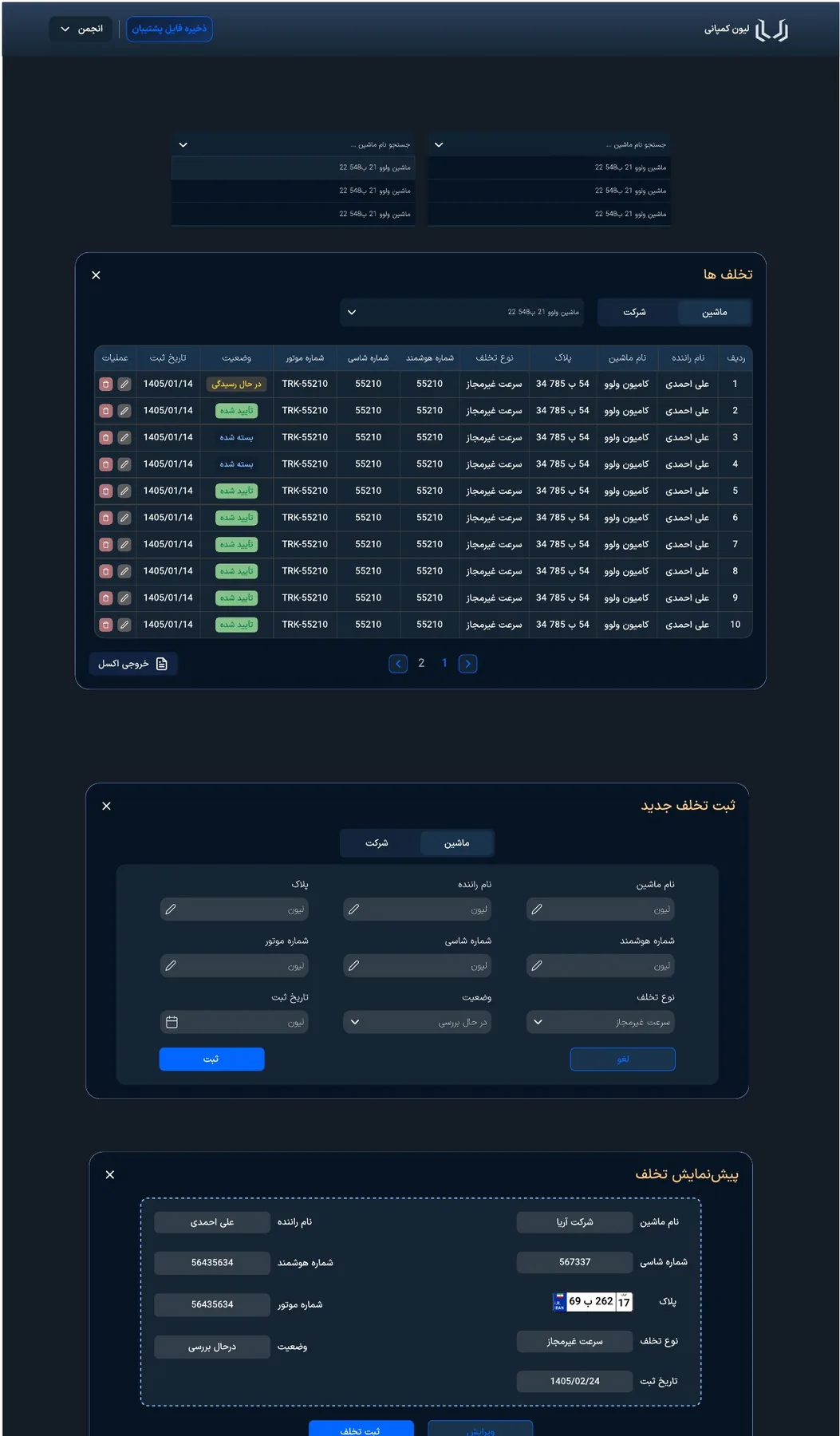Switch to the شرکت tab in تخلف ها panel
The image size is (840, 1436).
coord(635,313)
